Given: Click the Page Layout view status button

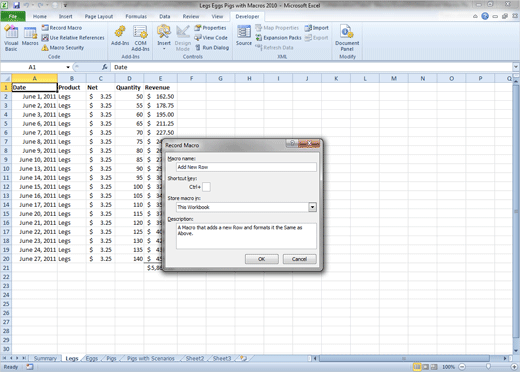Looking at the screenshot, I should point(426,367).
